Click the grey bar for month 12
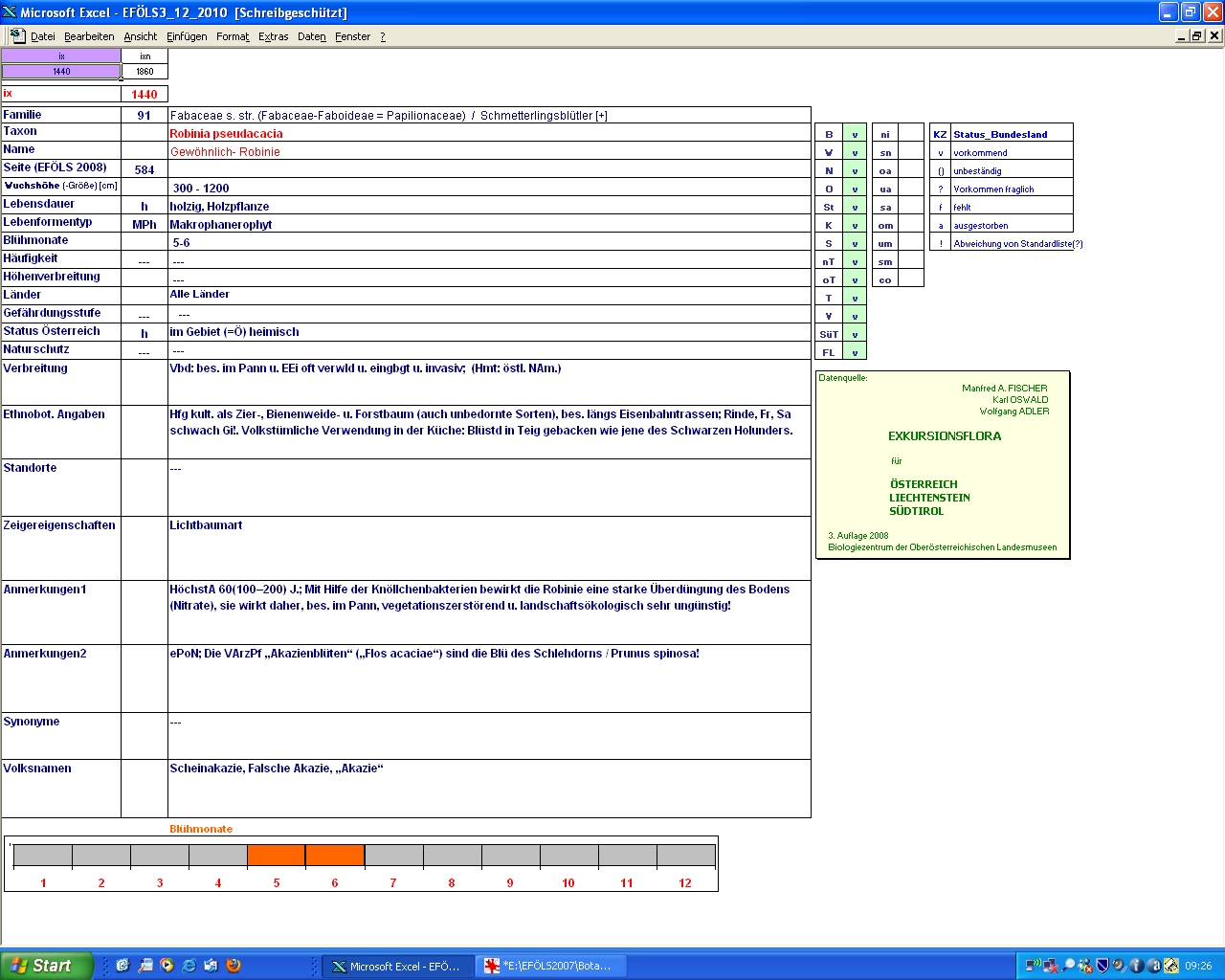 pyautogui.click(x=686, y=855)
